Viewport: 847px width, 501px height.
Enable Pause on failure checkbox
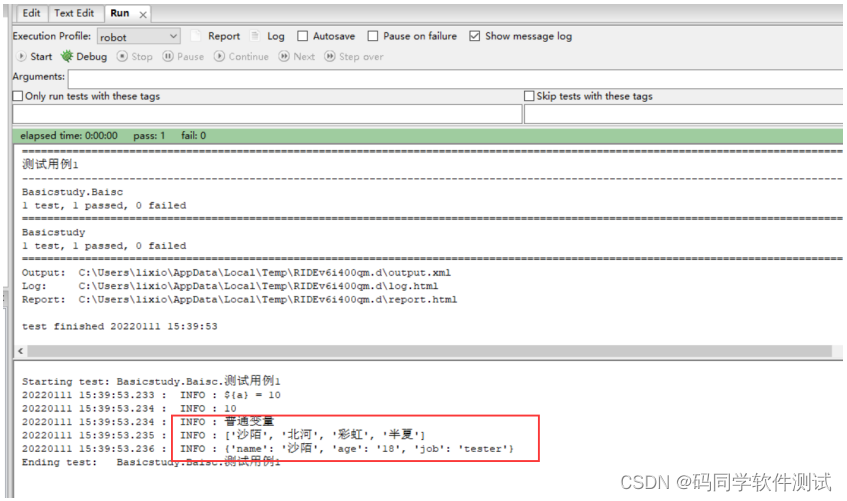(373, 36)
